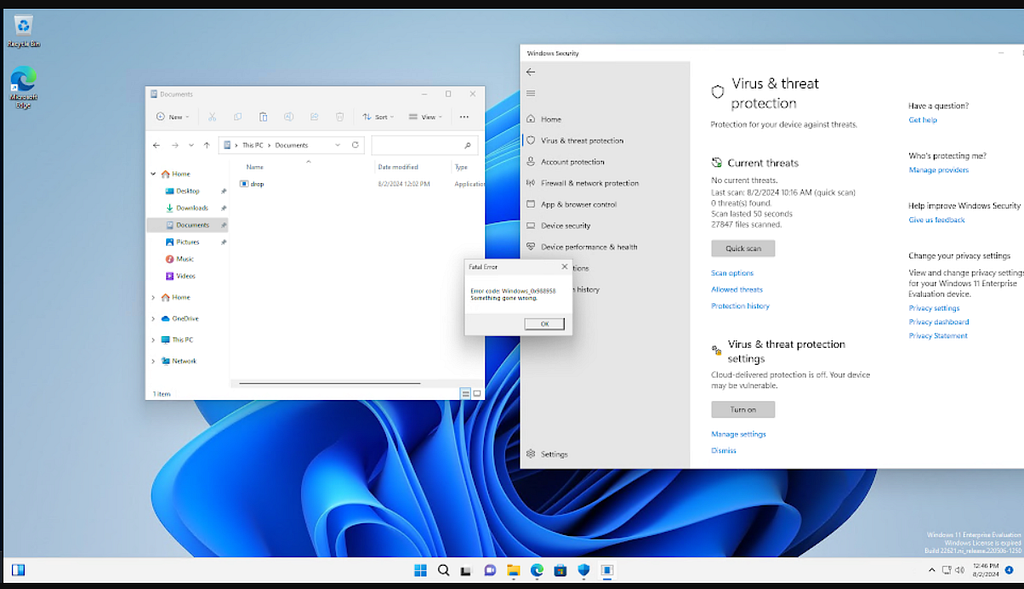Open the See more ellipsis in Documents toolbar
Viewport: 1024px width, 589px height.
[x=464, y=117]
